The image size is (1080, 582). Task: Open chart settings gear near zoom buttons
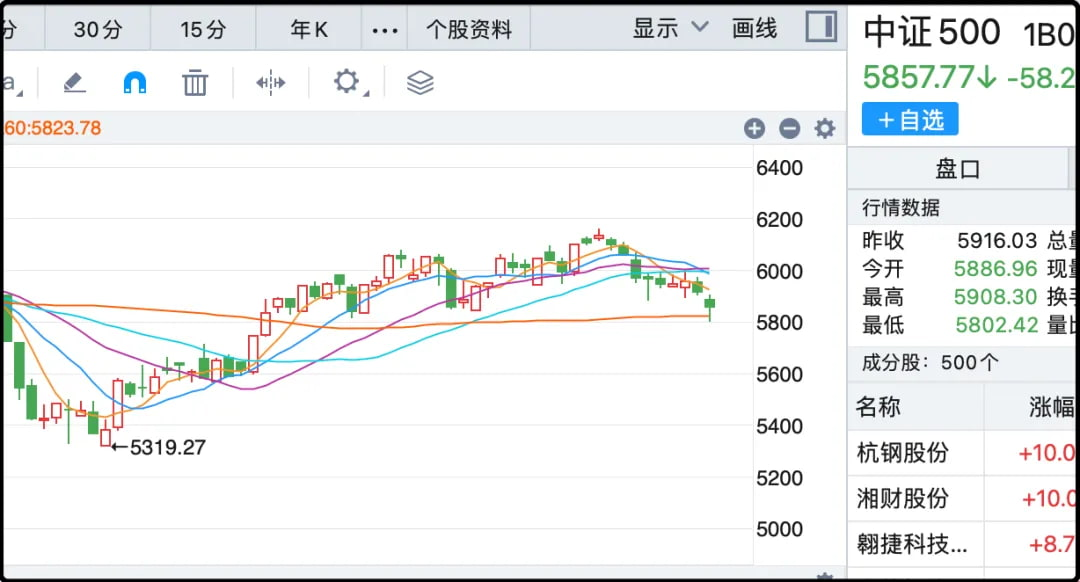click(x=825, y=128)
